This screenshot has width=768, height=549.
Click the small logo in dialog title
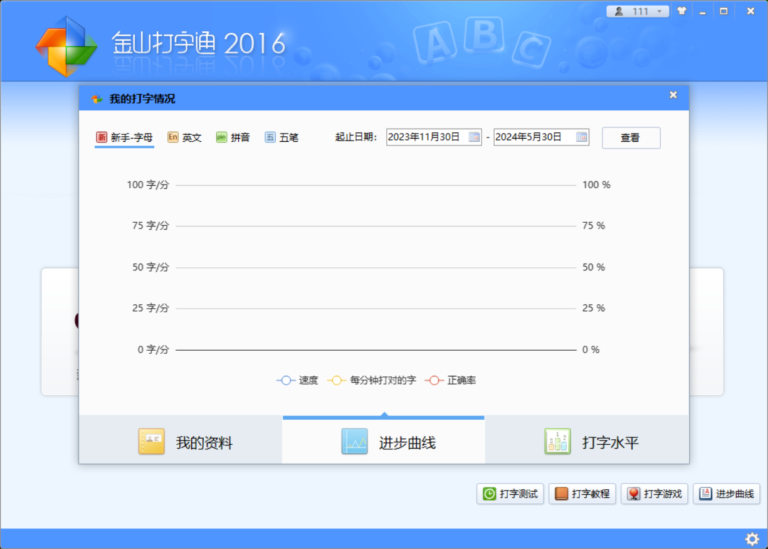97,99
